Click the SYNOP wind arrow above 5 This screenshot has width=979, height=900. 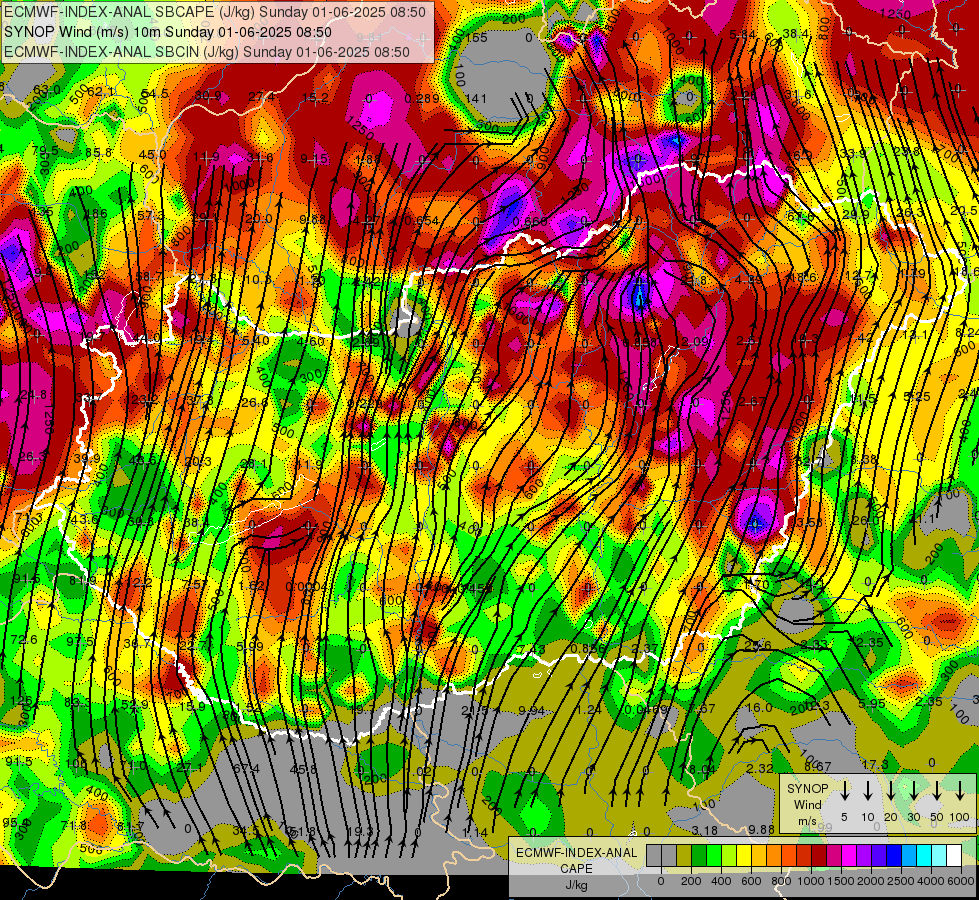[x=845, y=790]
